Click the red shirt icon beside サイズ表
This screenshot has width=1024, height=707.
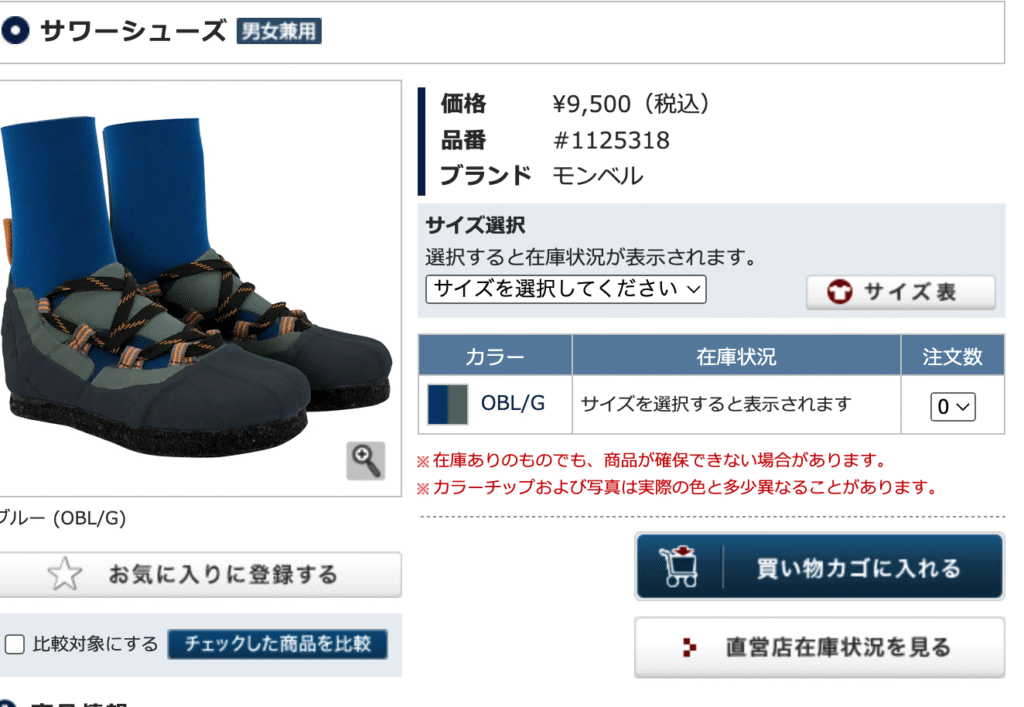click(x=839, y=292)
